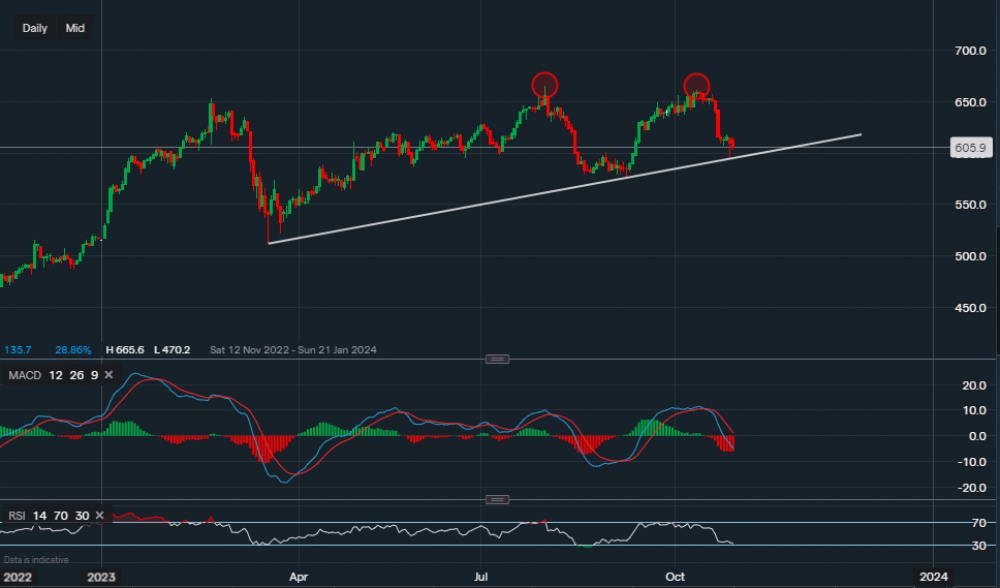Click the left red circle annotation

(x=544, y=86)
